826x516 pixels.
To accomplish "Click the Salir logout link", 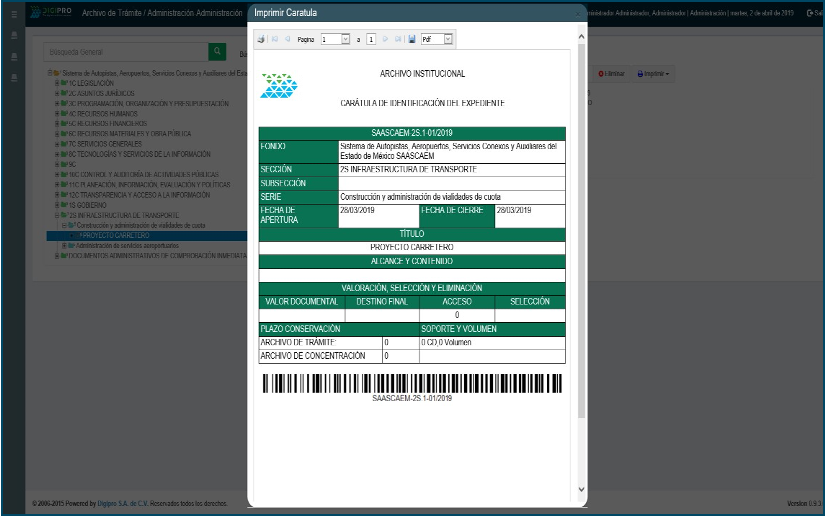I will tap(813, 13).
